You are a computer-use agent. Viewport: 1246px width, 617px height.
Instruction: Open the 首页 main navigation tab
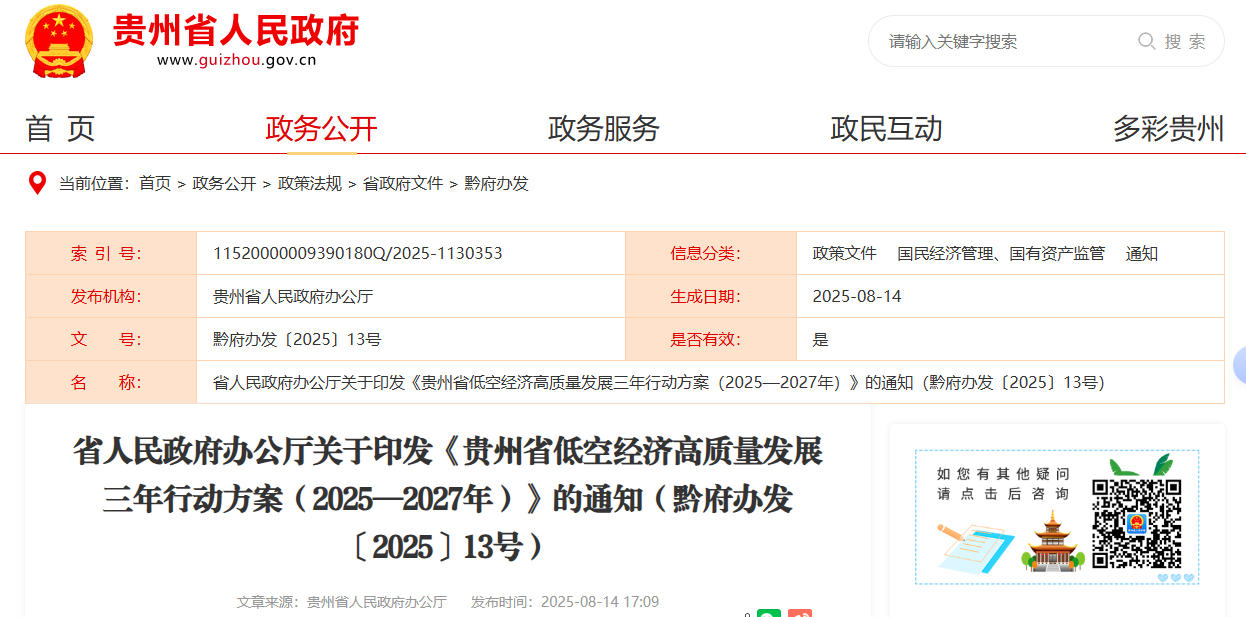pyautogui.click(x=60, y=128)
